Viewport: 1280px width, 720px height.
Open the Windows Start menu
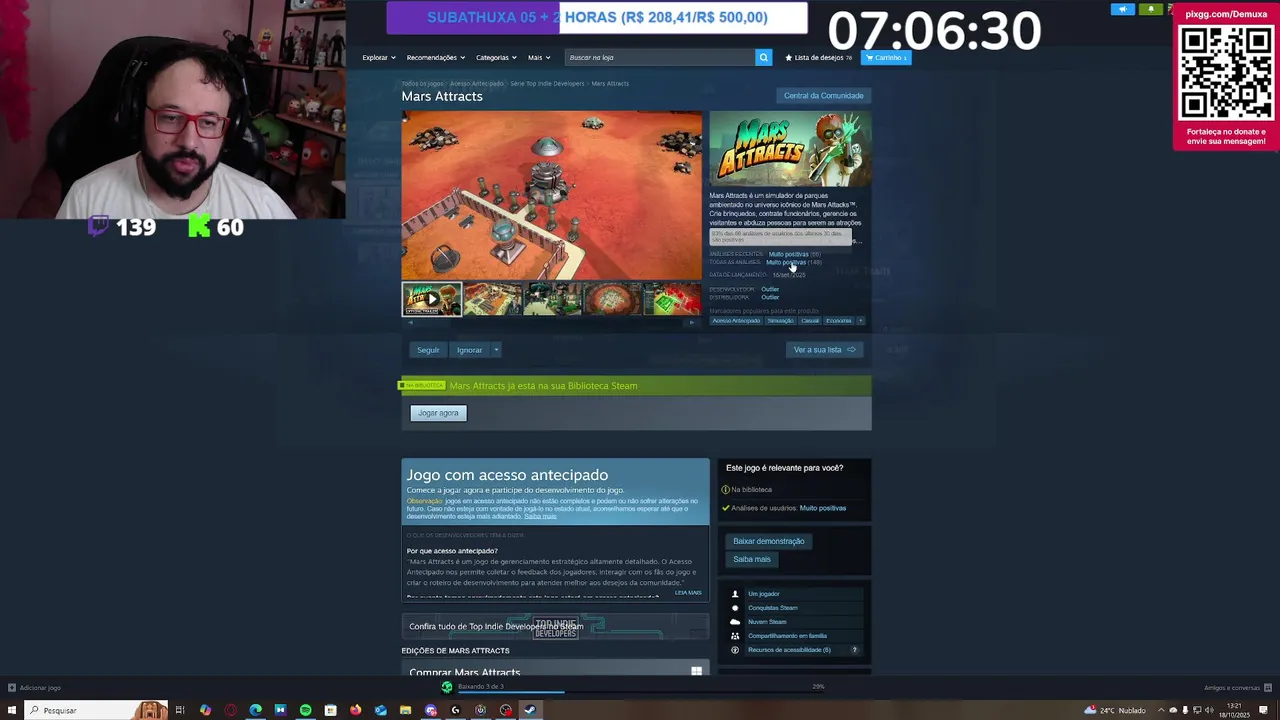tap(12, 710)
